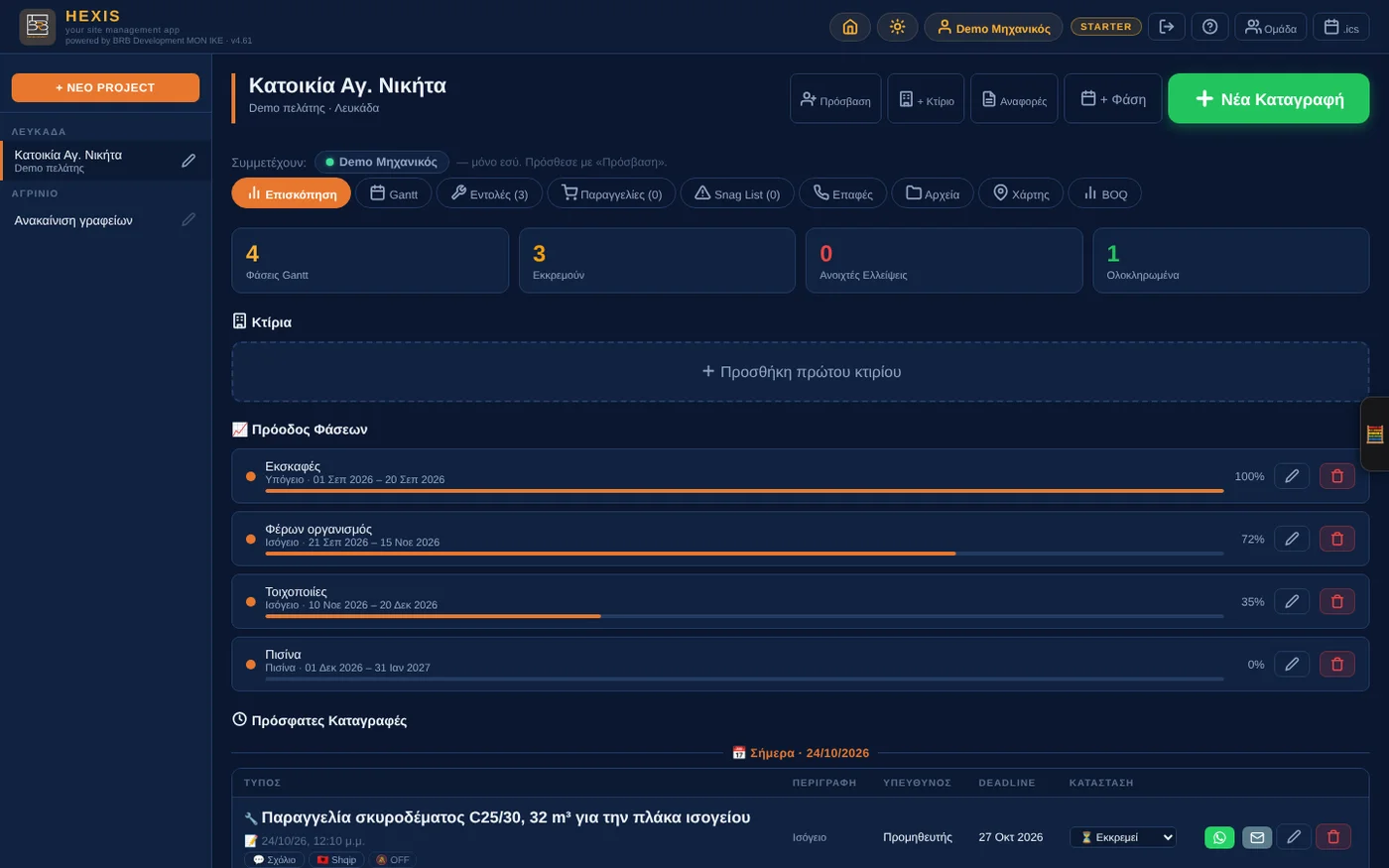The image size is (1389, 868).
Task: Open abacus calculator side tab
Action: point(1375,434)
